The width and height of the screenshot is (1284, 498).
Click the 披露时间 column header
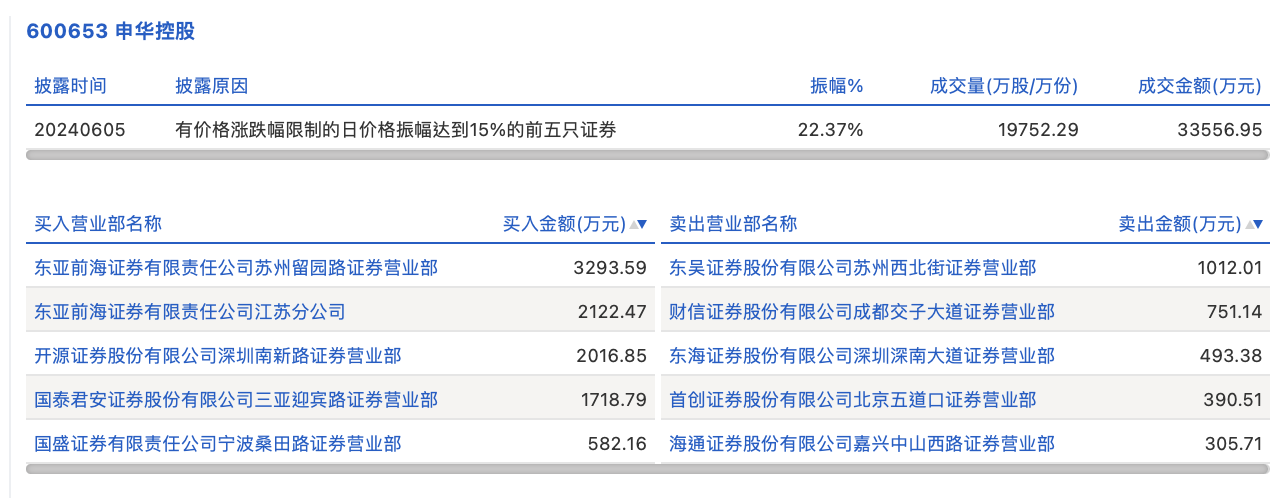[x=70, y=86]
